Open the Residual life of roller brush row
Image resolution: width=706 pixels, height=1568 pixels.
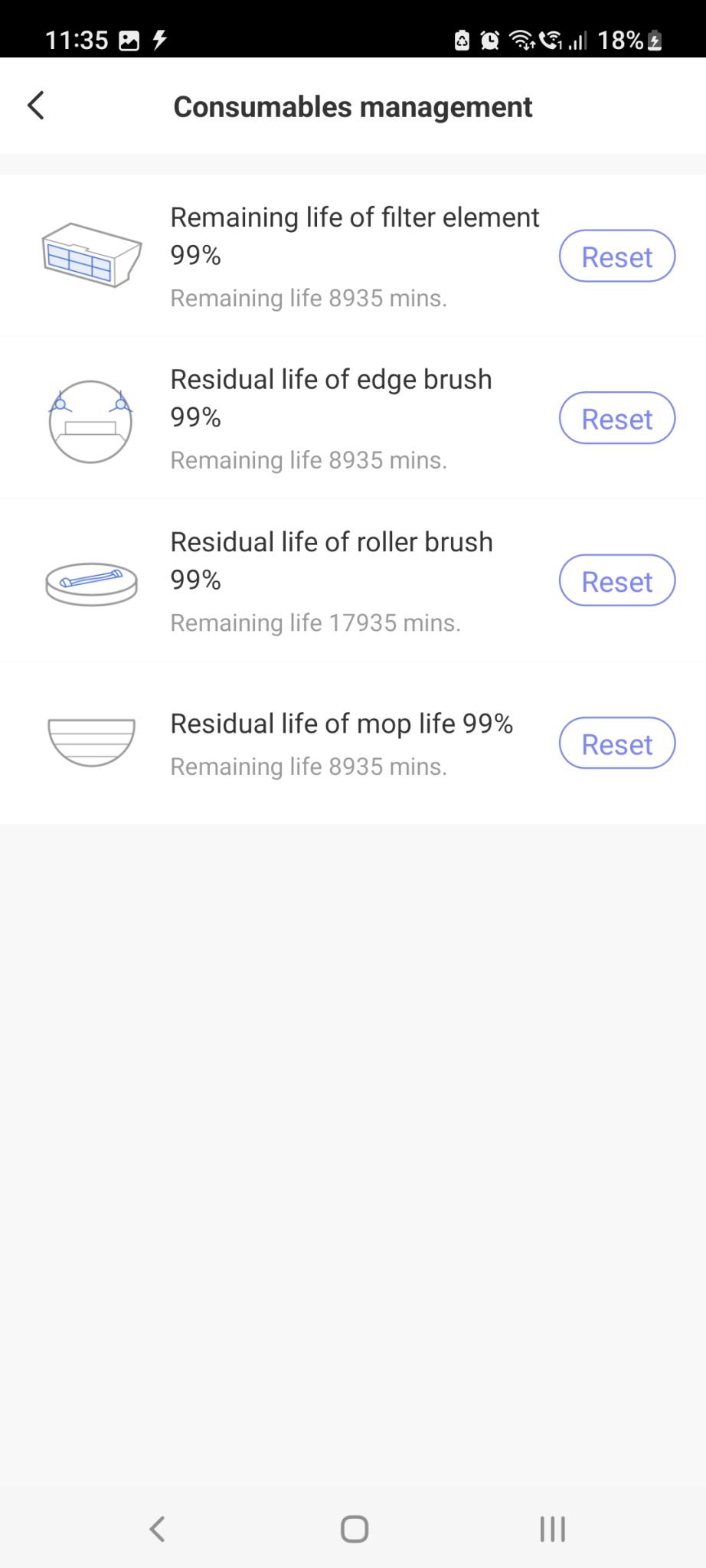point(353,580)
